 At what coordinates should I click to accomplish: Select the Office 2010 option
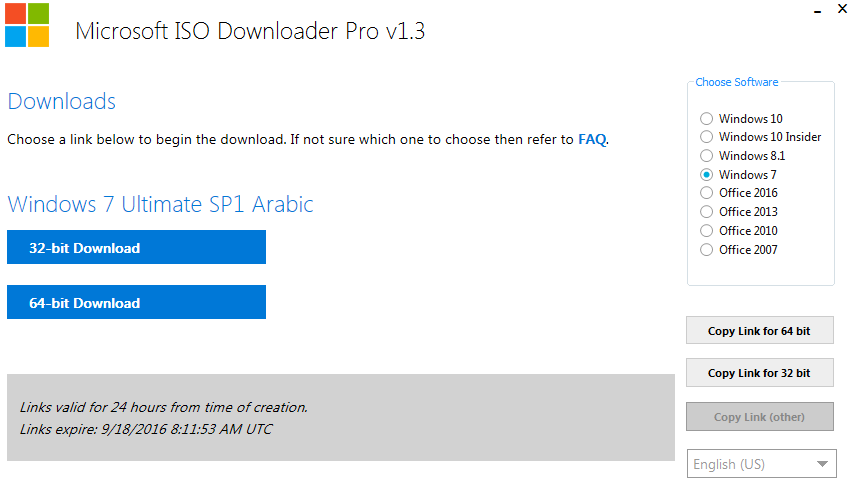coord(707,231)
